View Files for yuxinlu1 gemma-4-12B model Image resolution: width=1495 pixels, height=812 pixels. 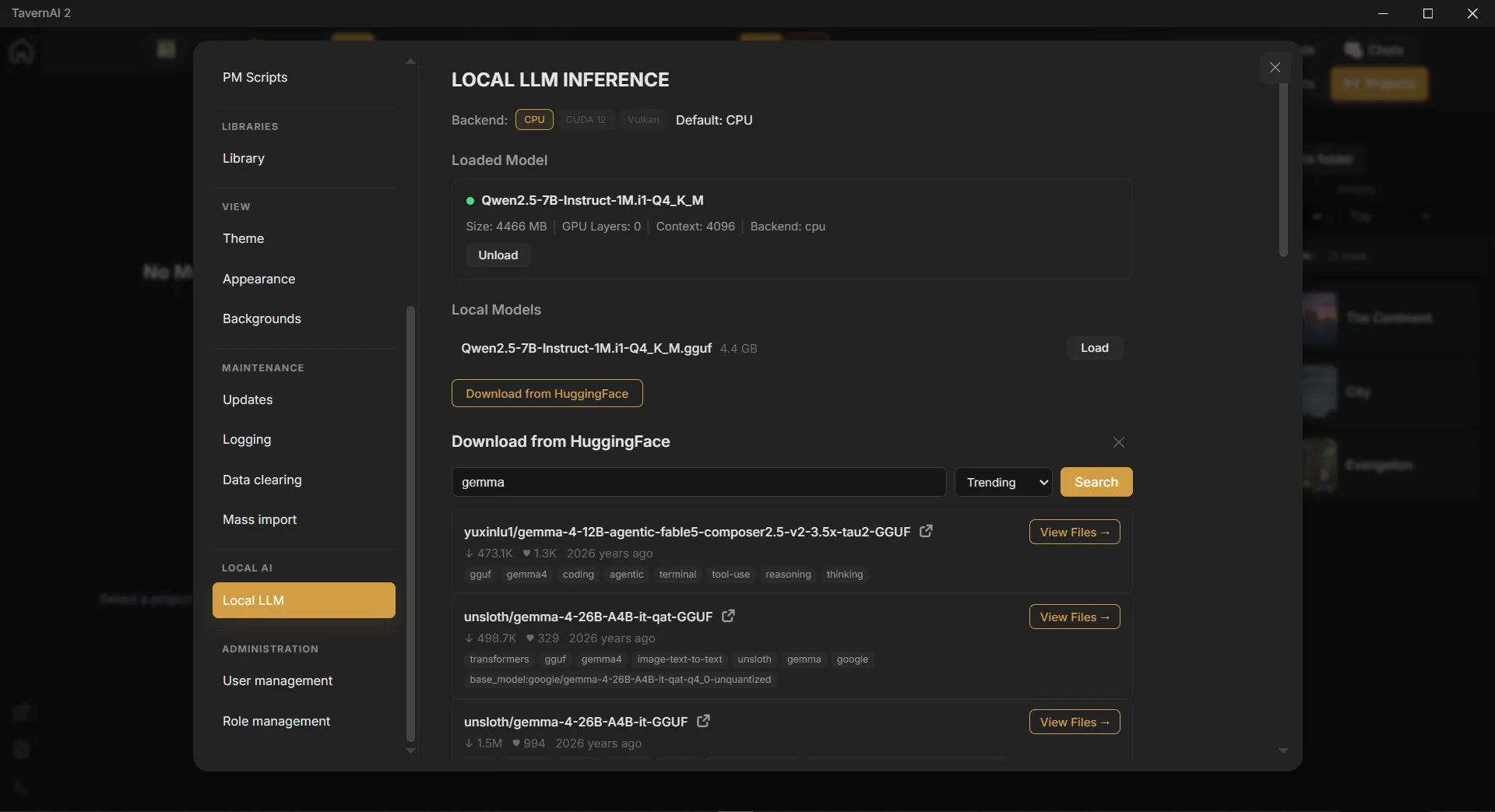1075,532
